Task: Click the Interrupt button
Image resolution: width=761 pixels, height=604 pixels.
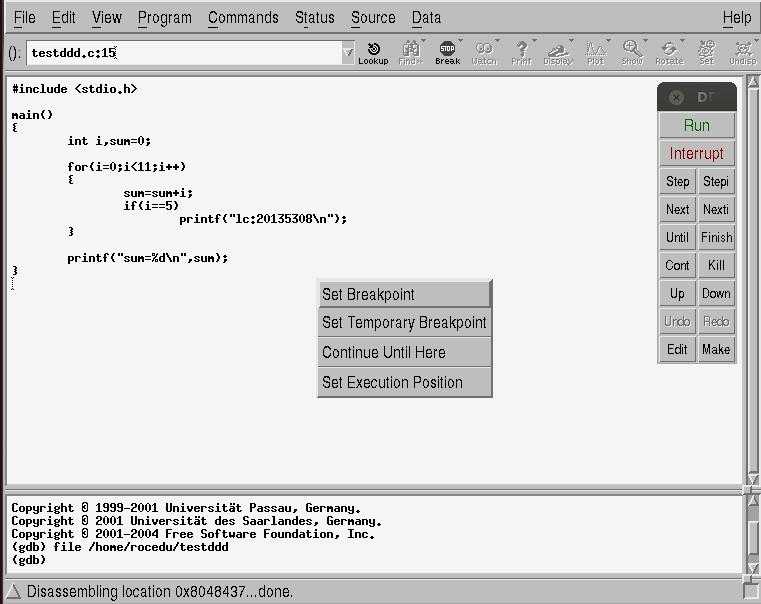Action: pos(696,153)
